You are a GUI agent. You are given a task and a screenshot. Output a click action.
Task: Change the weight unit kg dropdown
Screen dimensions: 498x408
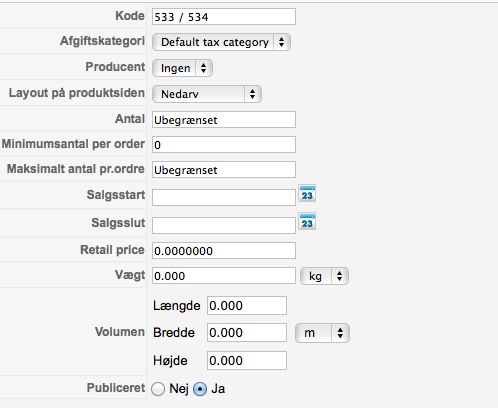(324, 276)
